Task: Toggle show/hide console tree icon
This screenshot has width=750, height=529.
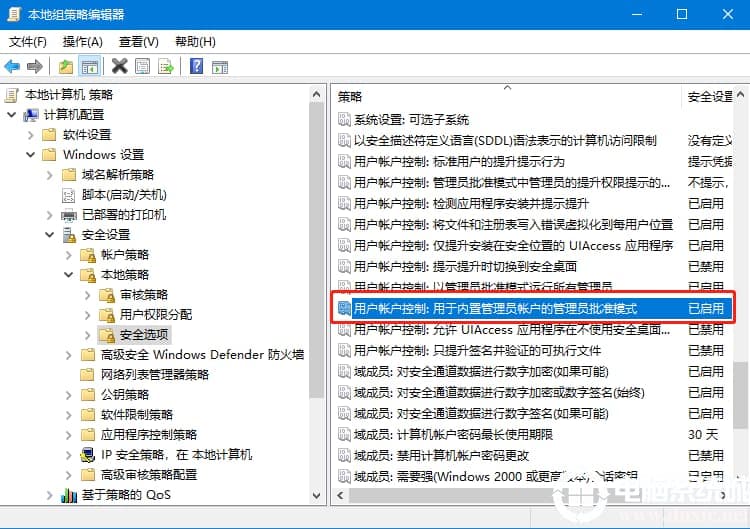Action: tap(89, 66)
